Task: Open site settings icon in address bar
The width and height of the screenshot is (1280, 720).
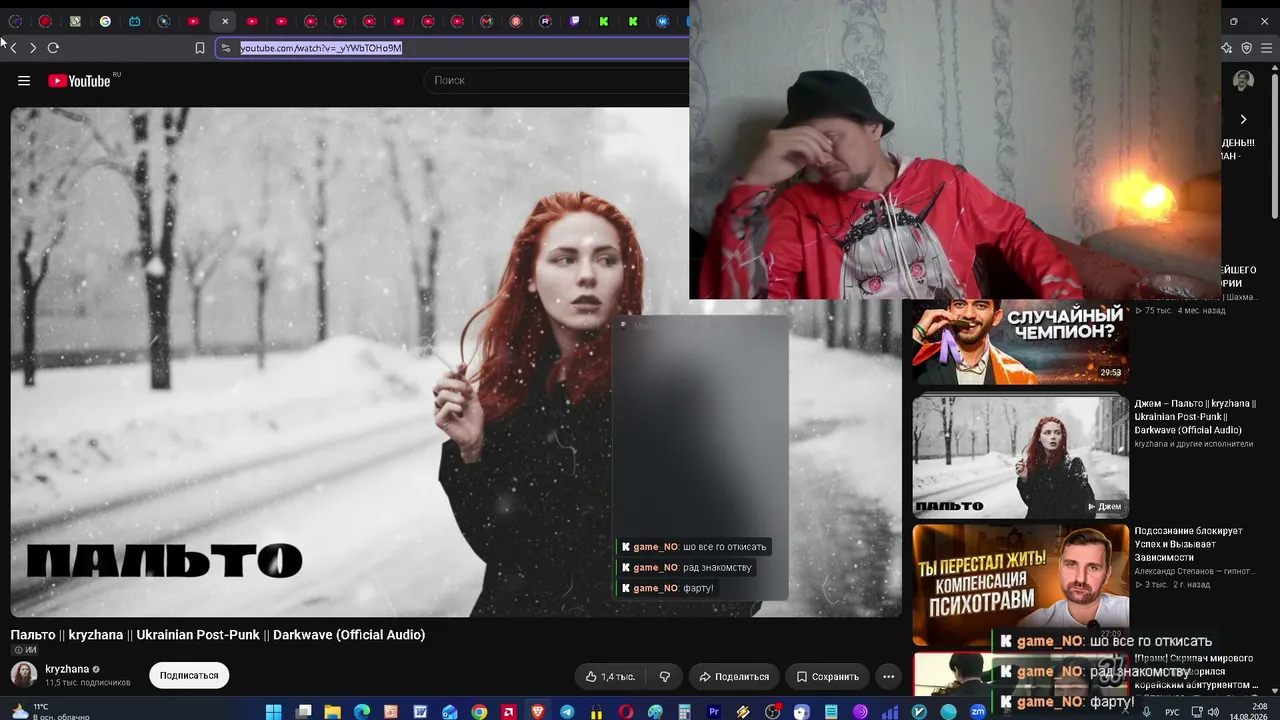Action: [226, 48]
